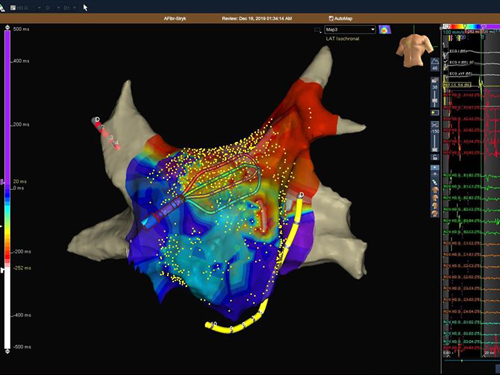Click the first torso view preset icon

click(x=435, y=190)
